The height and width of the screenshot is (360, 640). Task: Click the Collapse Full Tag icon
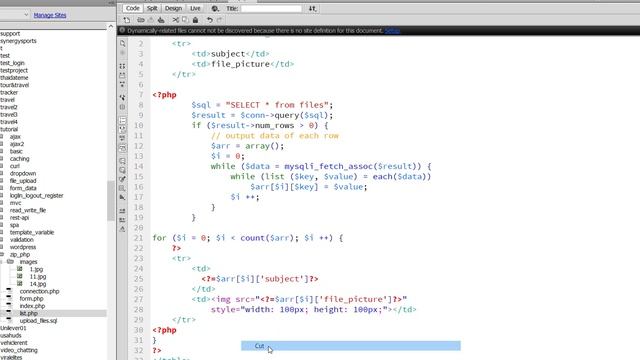122,66
